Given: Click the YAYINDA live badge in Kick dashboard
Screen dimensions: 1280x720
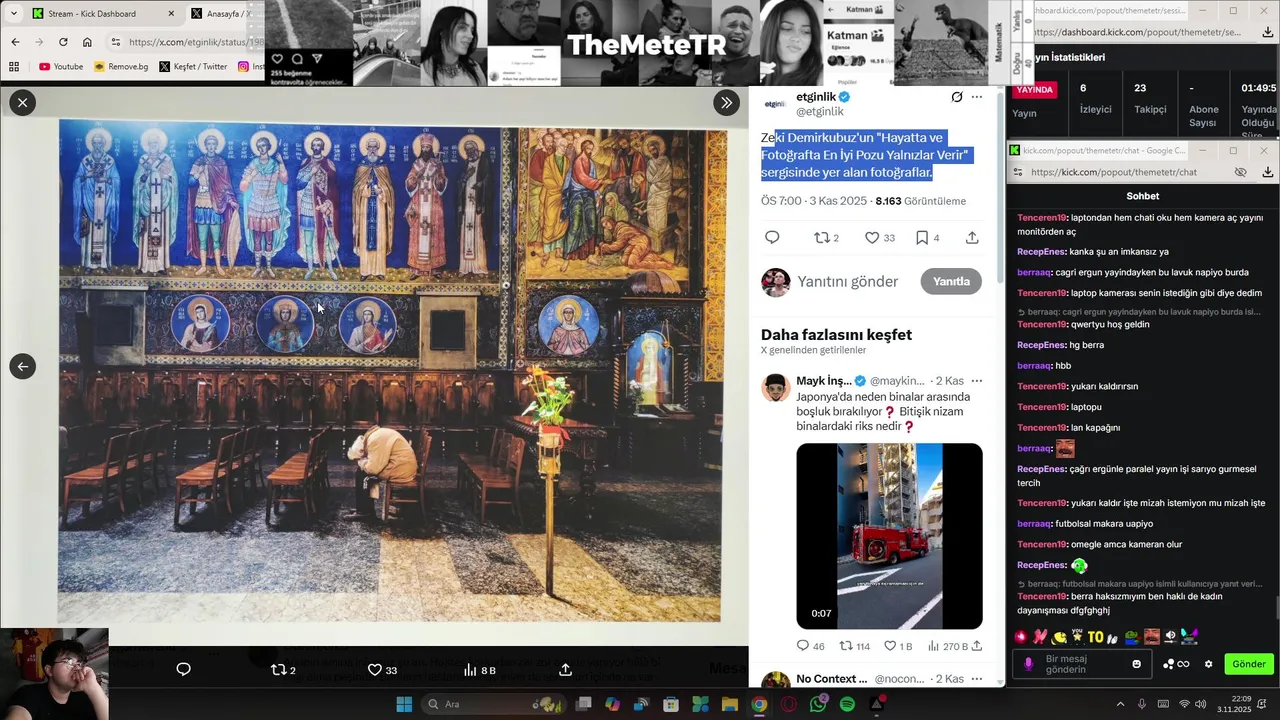Looking at the screenshot, I should 1034,89.
